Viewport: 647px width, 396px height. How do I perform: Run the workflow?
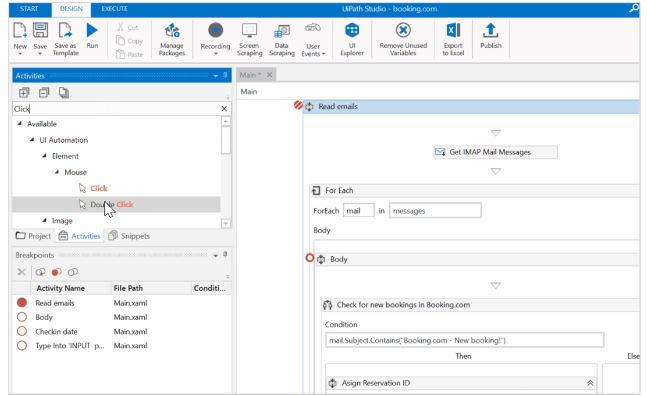(92, 35)
